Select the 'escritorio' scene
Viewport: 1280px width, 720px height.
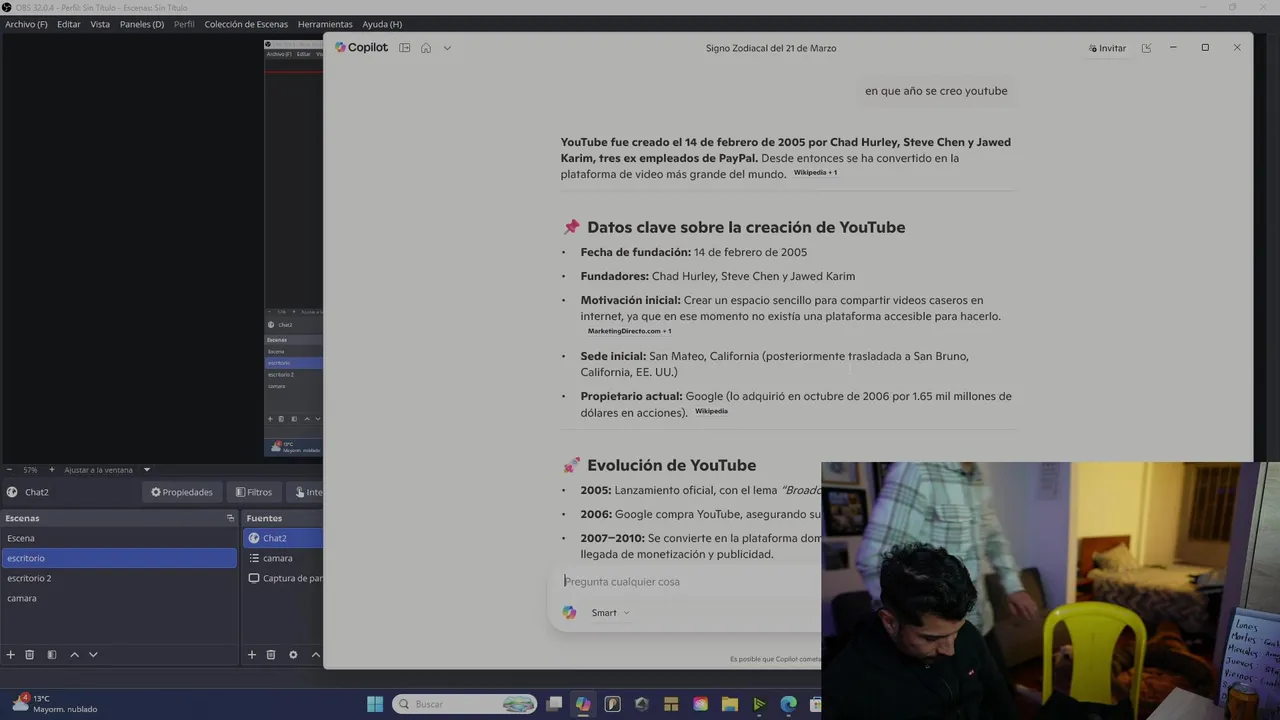119,558
